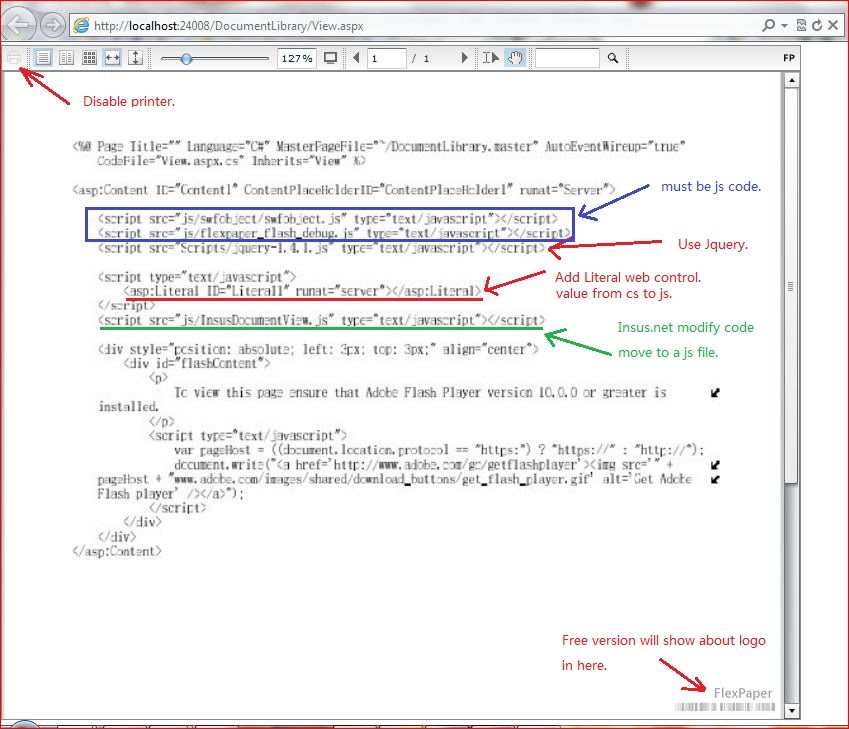The width and height of the screenshot is (849, 729).
Task: Toggle the Compatibility View icon
Action: pyautogui.click(x=801, y=25)
